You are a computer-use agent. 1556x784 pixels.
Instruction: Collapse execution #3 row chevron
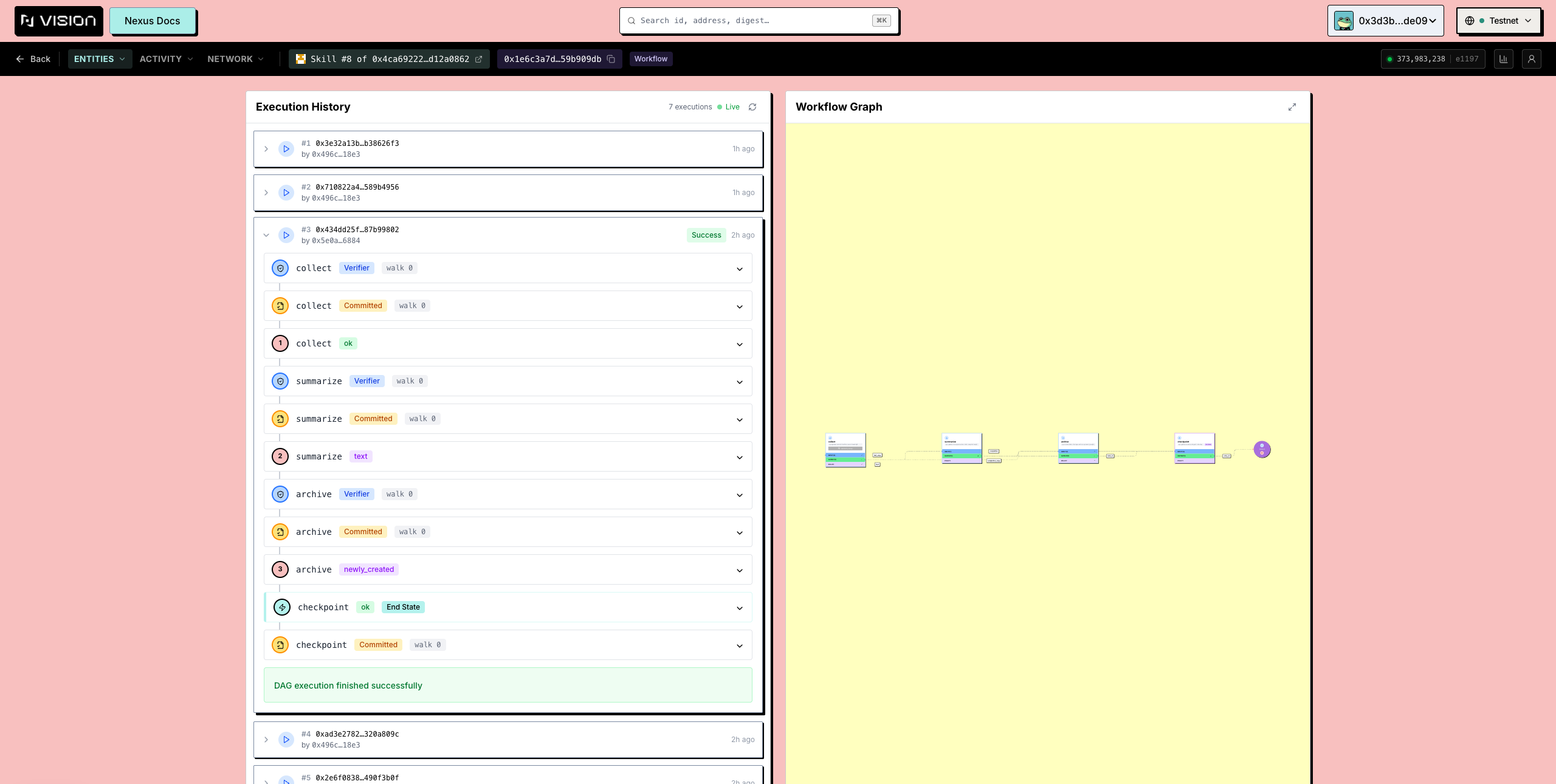coord(266,235)
